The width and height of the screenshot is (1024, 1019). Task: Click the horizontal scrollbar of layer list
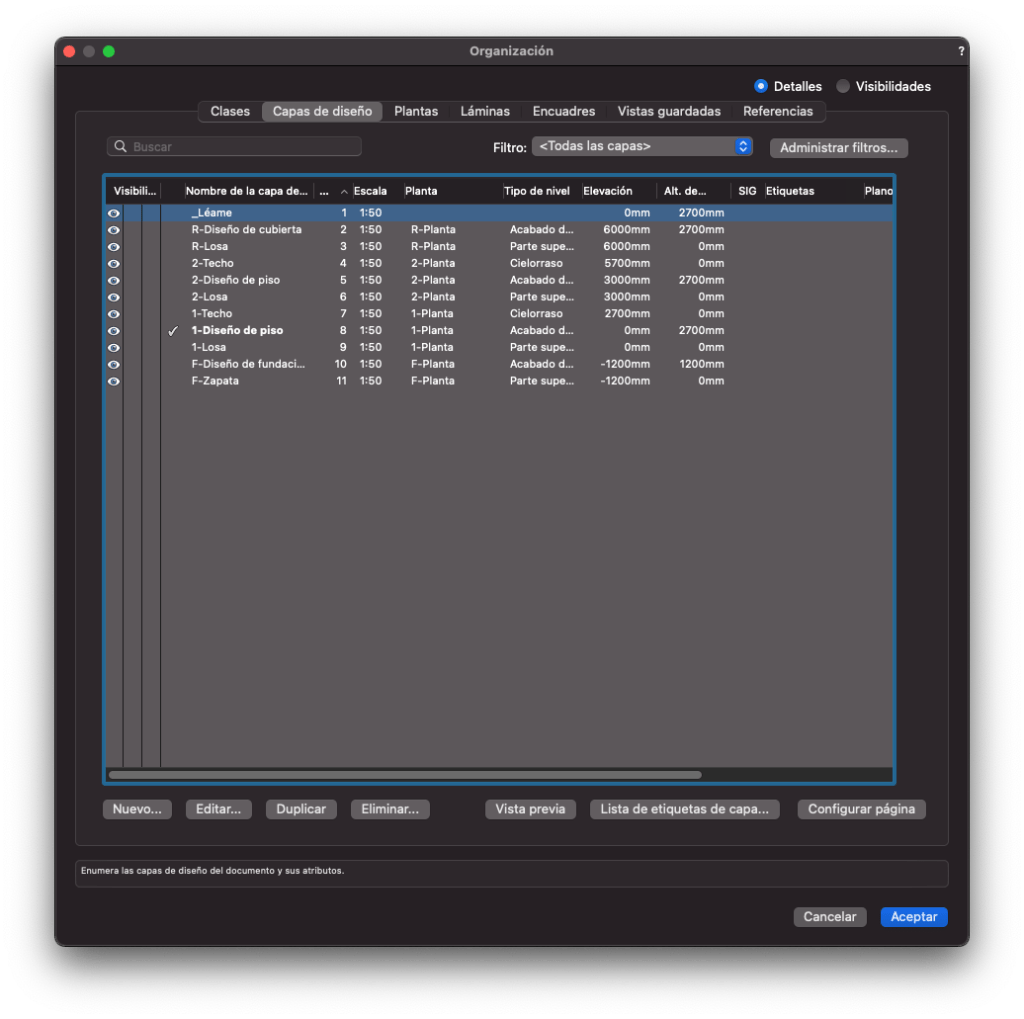click(x=404, y=774)
